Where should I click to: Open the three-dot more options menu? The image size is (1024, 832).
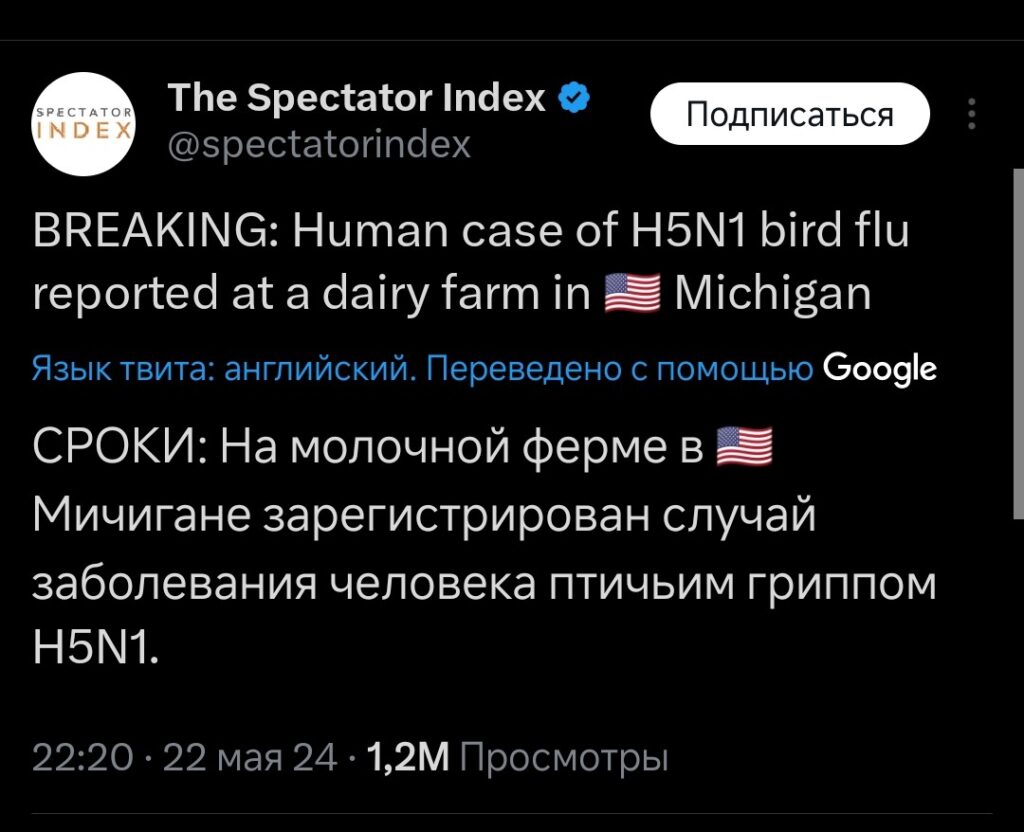[972, 114]
